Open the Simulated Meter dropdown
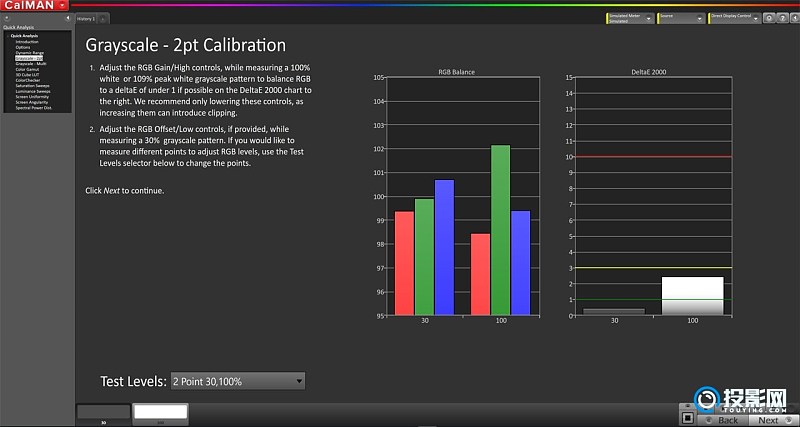The height and width of the screenshot is (427, 800). [630, 18]
